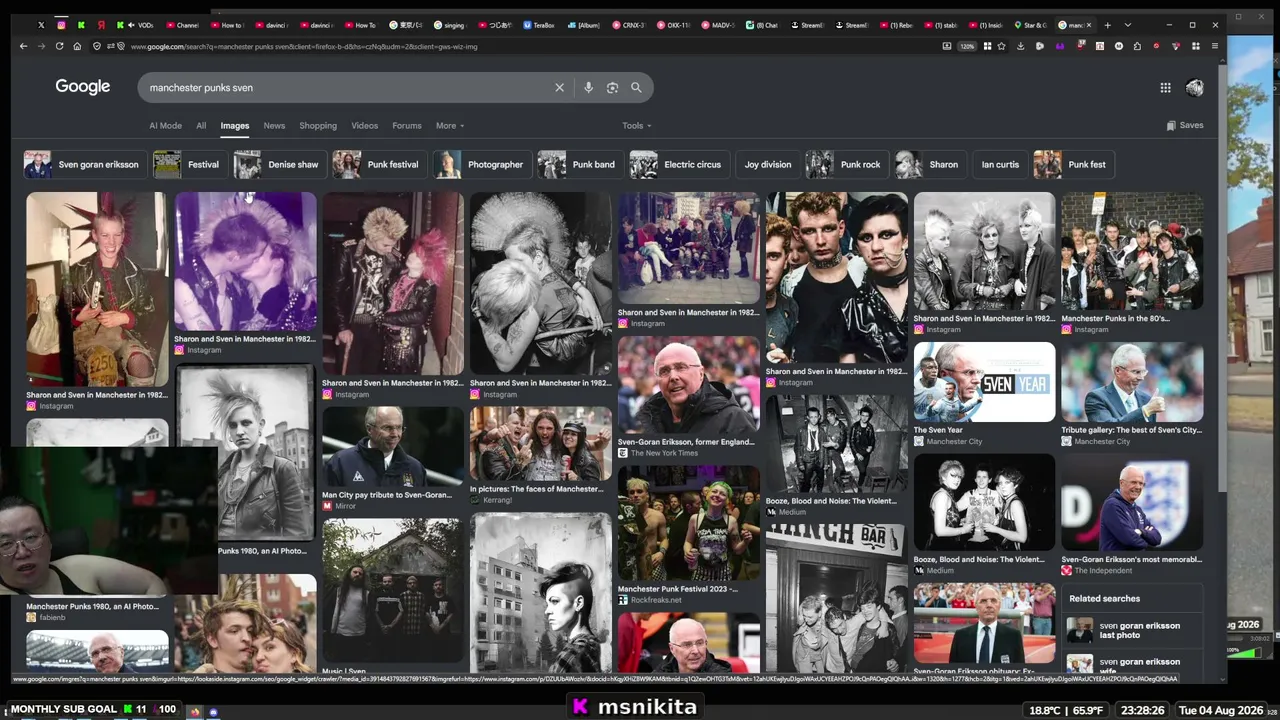The image size is (1280, 720).
Task: Open 'Manchester Punk Festival 2023' image result
Action: pos(688,524)
